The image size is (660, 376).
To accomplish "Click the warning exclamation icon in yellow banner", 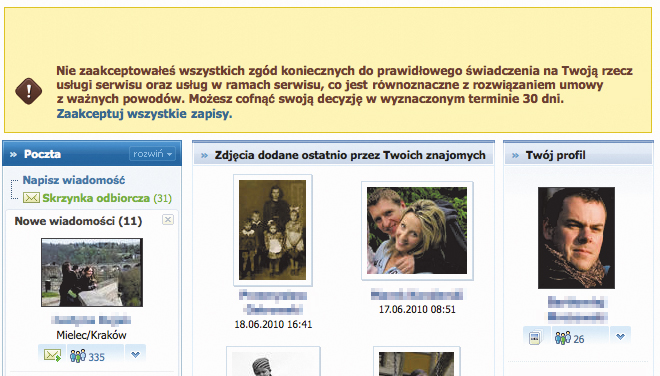I will 29,91.
